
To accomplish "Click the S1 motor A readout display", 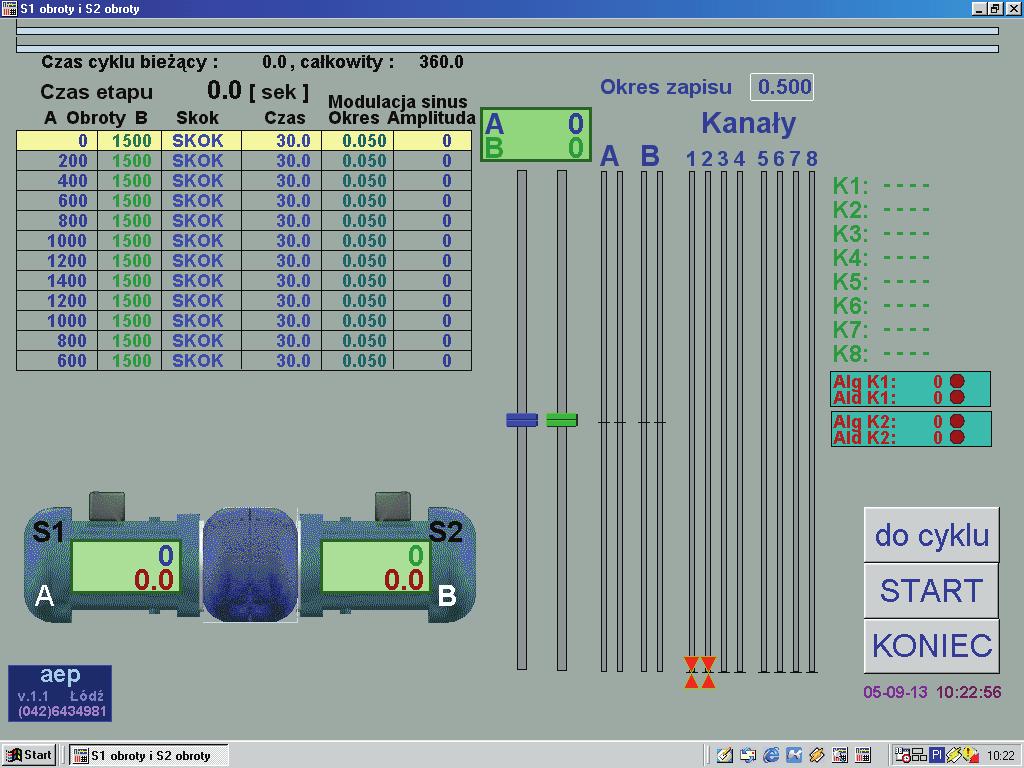I will (125, 567).
